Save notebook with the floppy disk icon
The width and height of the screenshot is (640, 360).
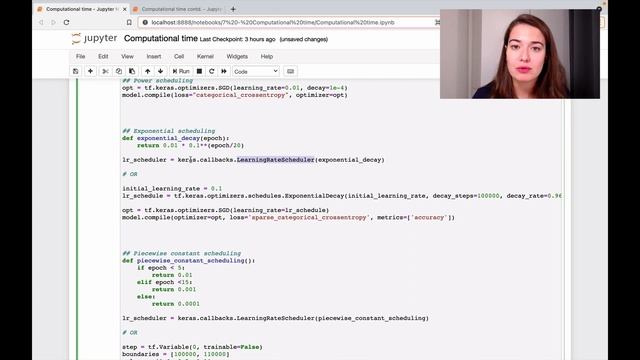pos(76,71)
